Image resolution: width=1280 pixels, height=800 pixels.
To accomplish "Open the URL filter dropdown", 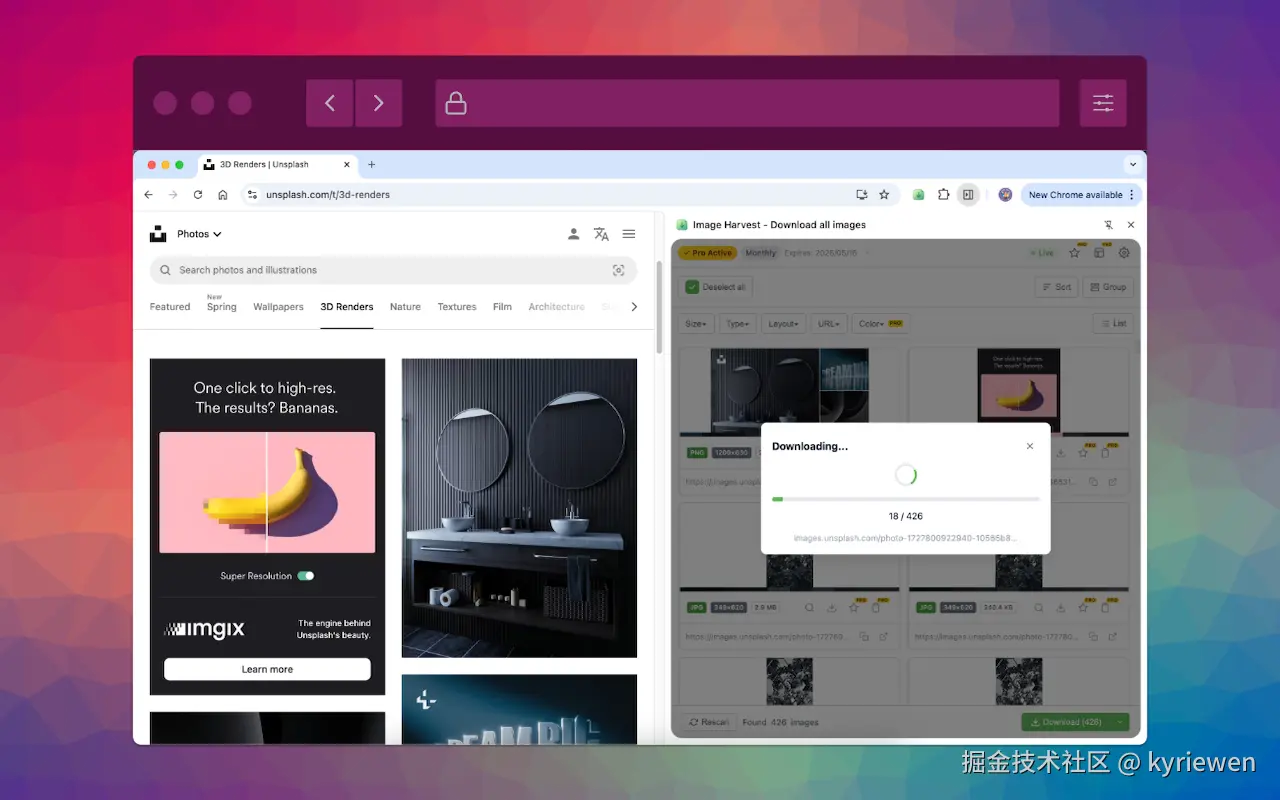I will pos(829,324).
